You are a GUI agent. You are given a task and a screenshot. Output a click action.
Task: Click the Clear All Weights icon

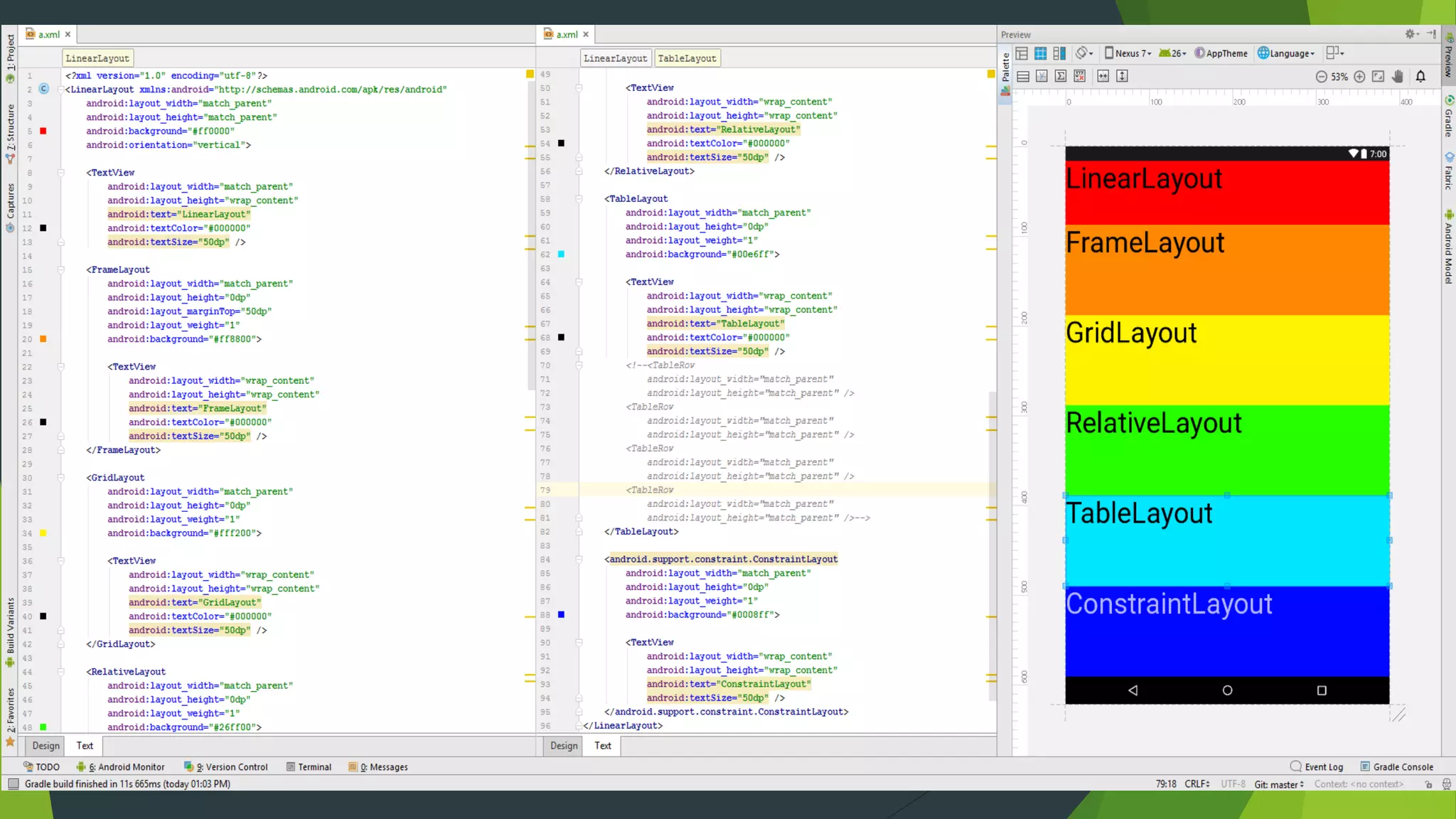click(x=1080, y=76)
